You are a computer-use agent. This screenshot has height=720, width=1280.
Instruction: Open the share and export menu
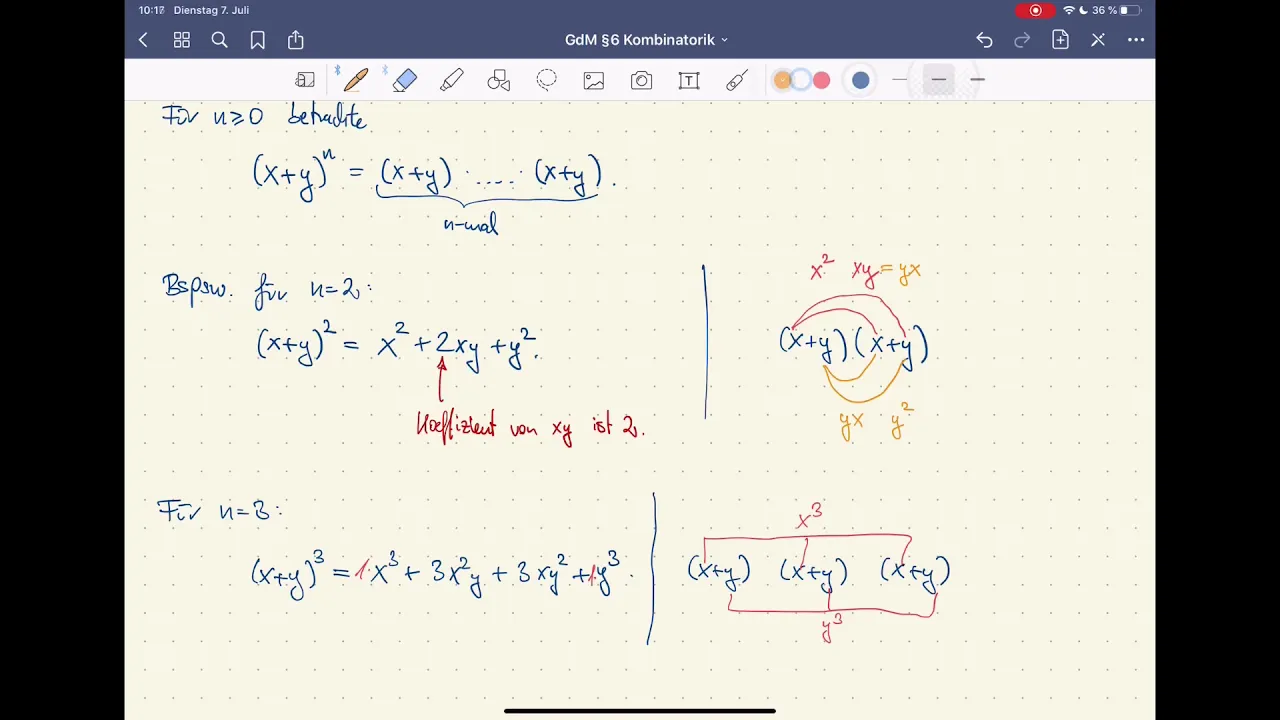(295, 40)
